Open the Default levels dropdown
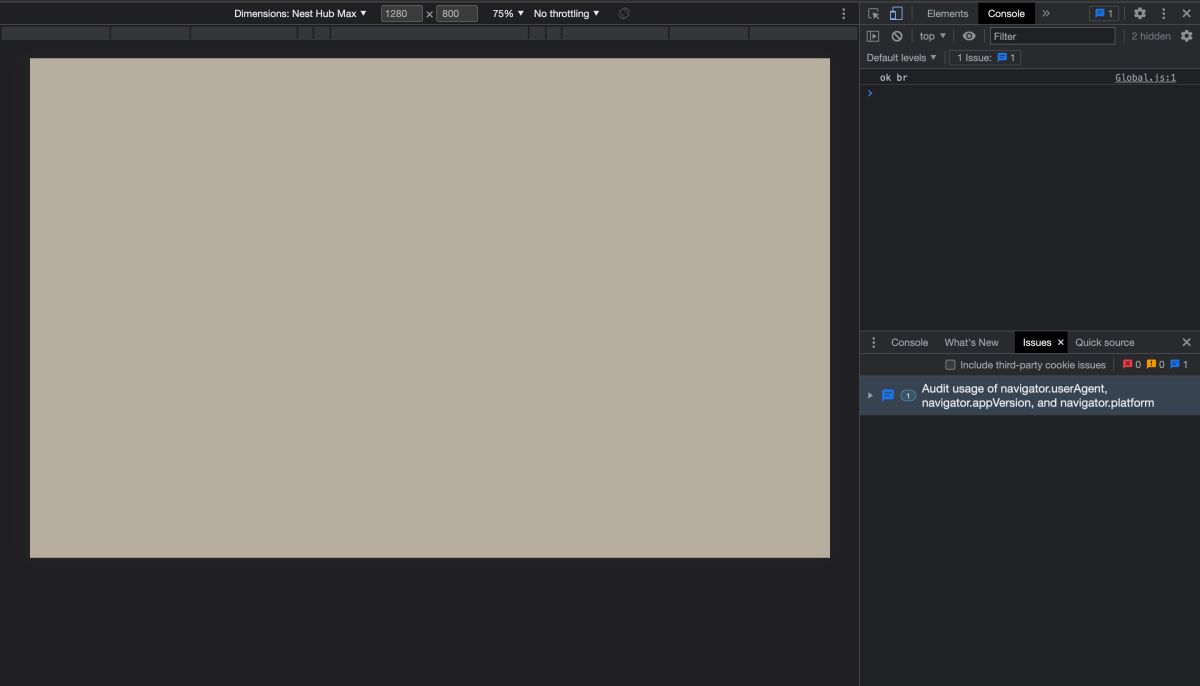The height and width of the screenshot is (686, 1200). pyautogui.click(x=902, y=58)
